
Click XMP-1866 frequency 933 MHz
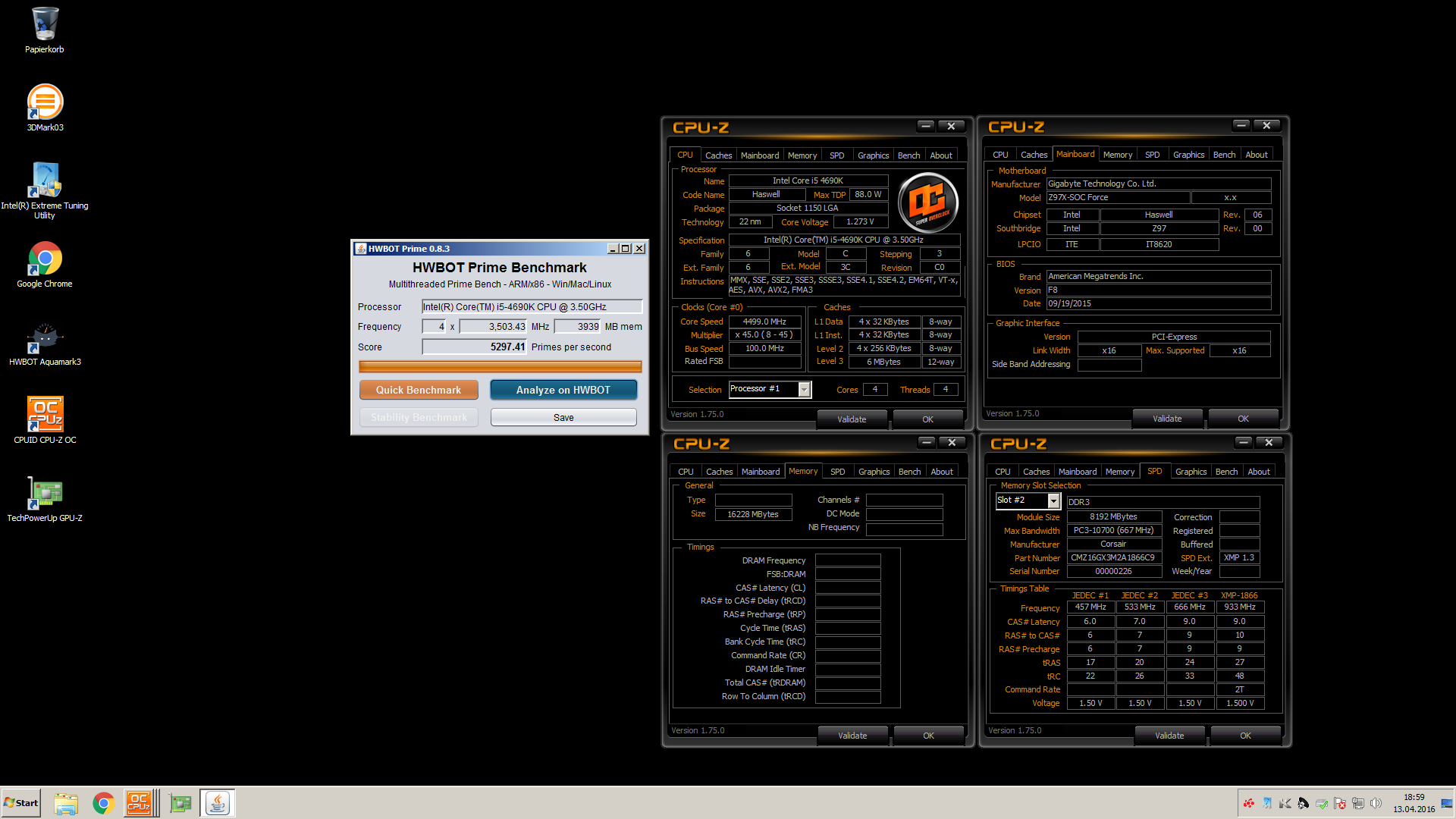pyautogui.click(x=1239, y=607)
